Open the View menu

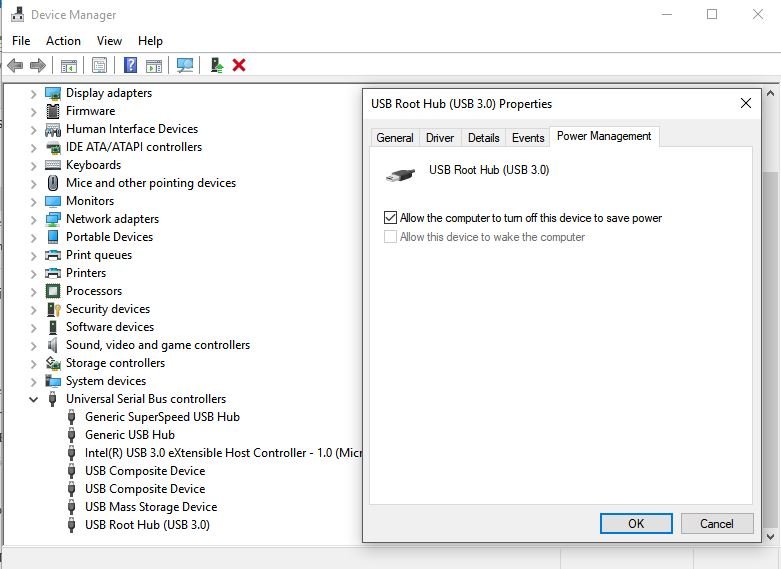pyautogui.click(x=109, y=41)
